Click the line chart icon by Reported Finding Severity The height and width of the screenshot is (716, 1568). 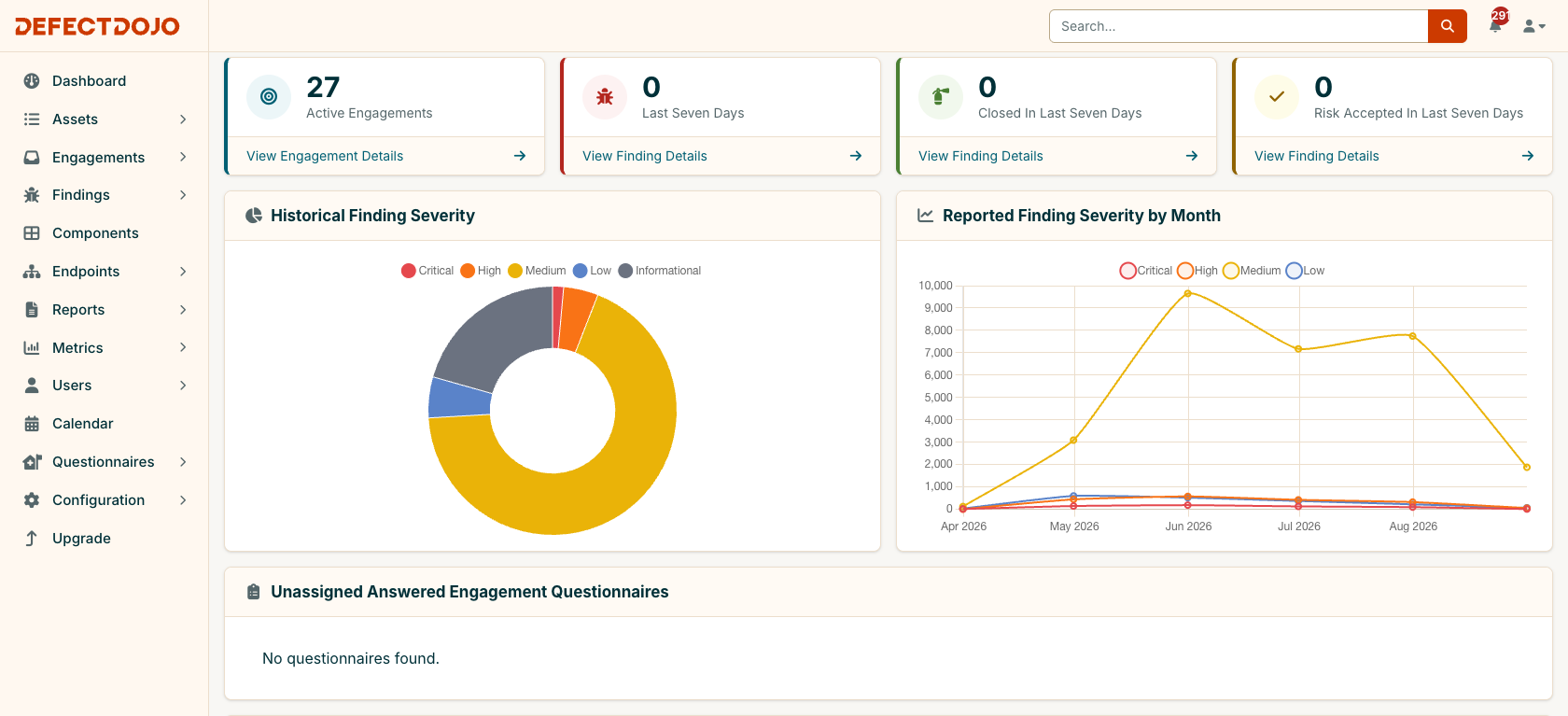[926, 216]
